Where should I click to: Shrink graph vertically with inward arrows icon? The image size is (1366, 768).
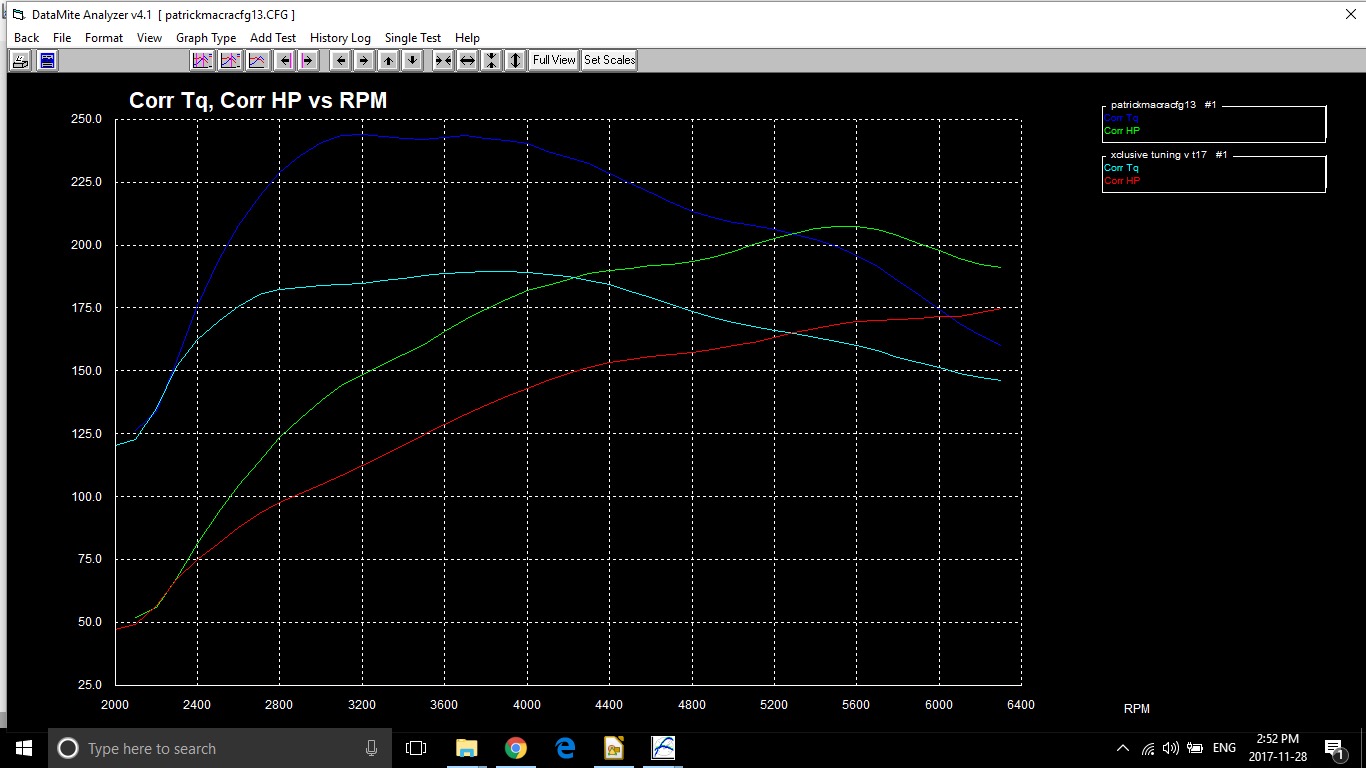491,60
